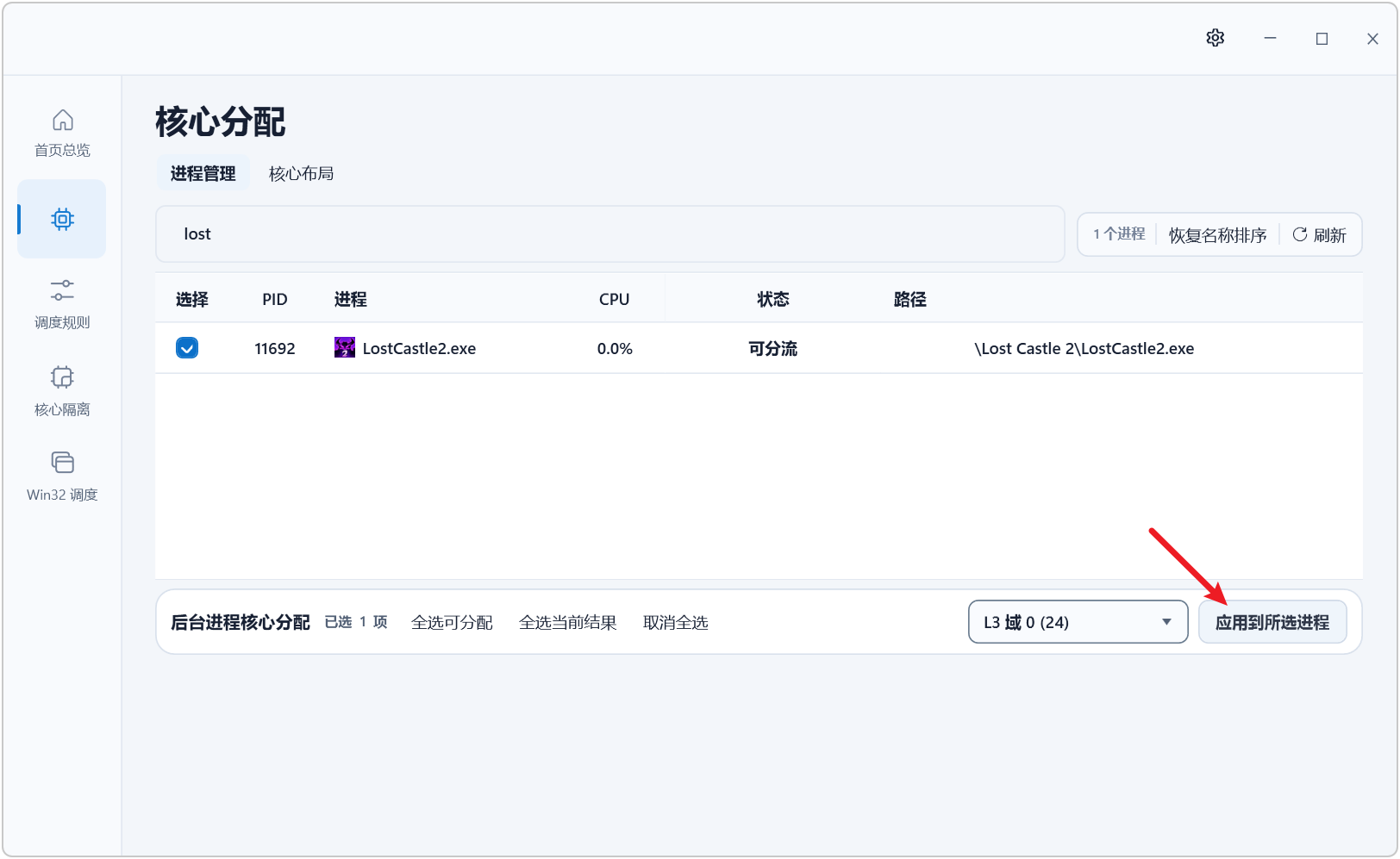Open the 核心隔离 core isolation page
This screenshot has height=859, width=1400.
click(x=62, y=391)
